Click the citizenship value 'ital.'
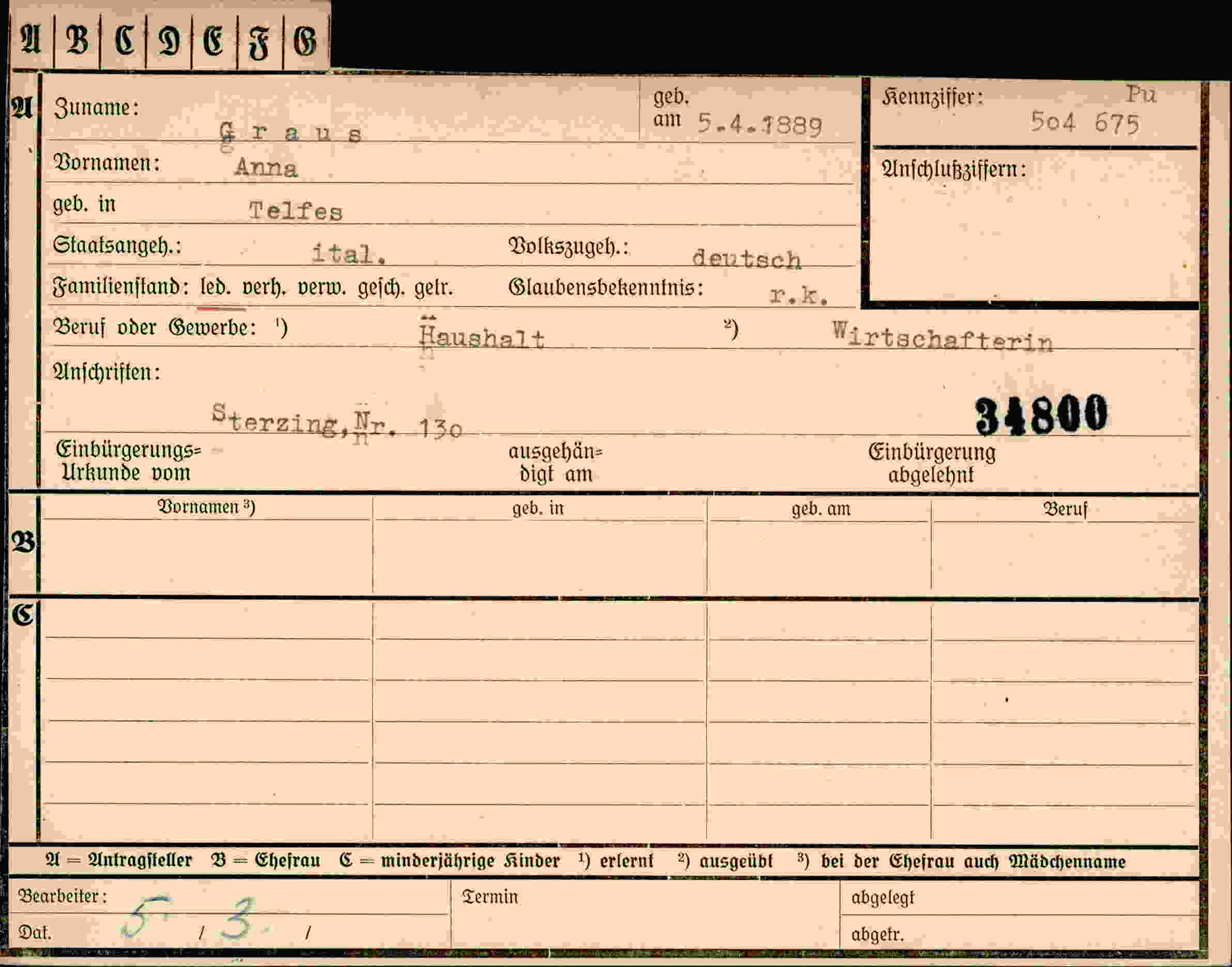This screenshot has height=967, width=1232. tap(348, 254)
